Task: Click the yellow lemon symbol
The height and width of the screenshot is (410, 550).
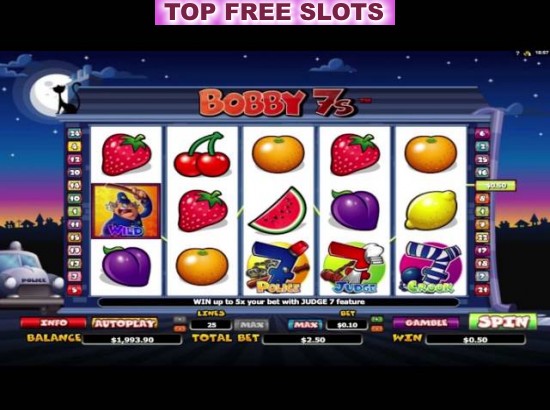Action: pos(431,210)
